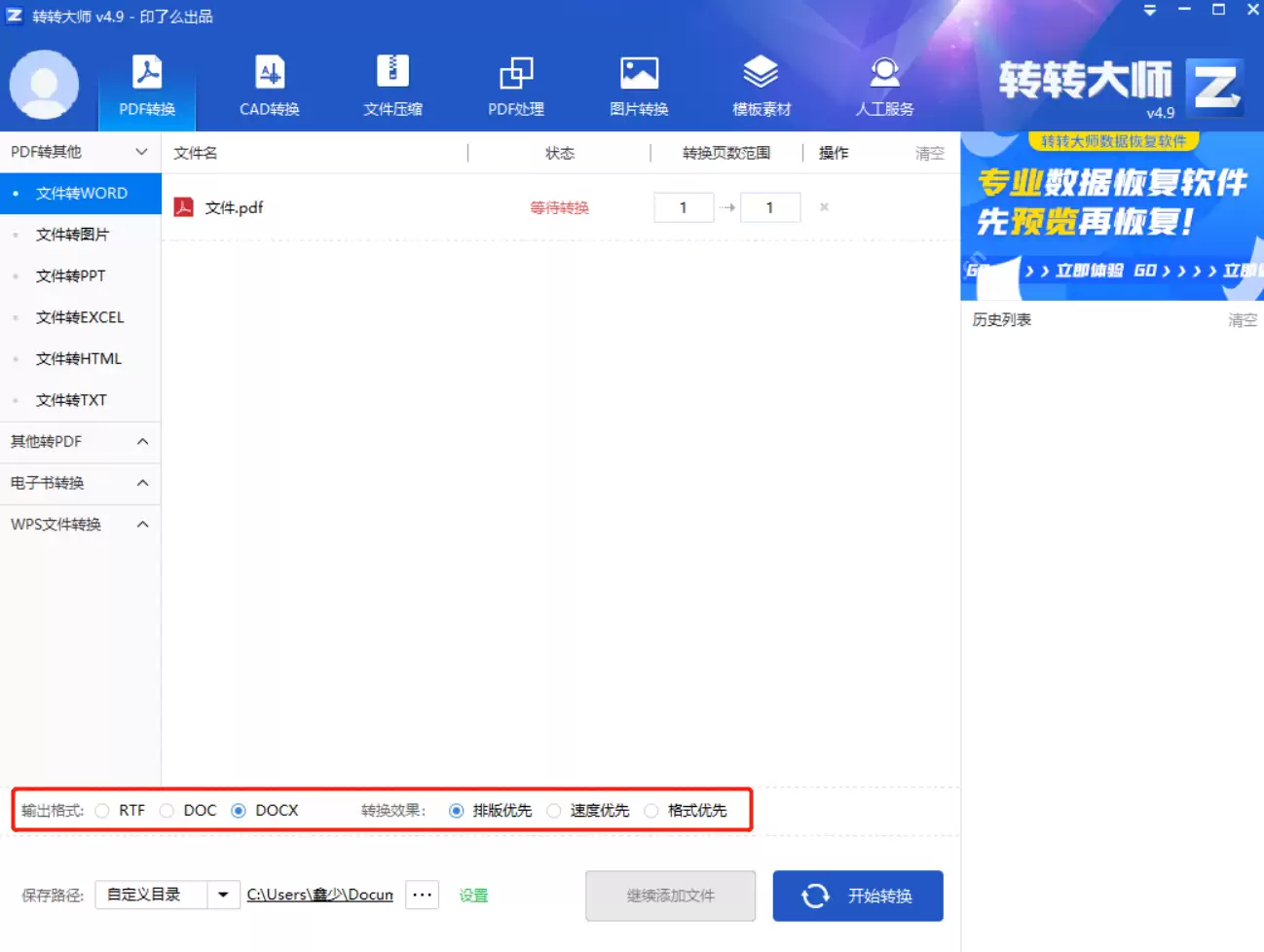Open the 模板素材 panel

[761, 85]
